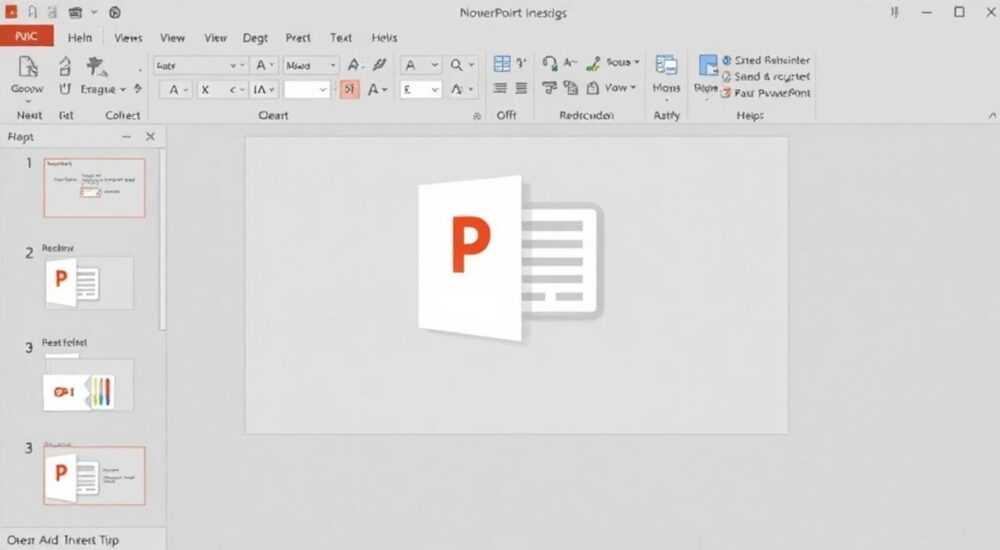This screenshot has width=1000, height=550.
Task: Click the Hlons slide layout icon
Action: pyautogui.click(x=666, y=66)
